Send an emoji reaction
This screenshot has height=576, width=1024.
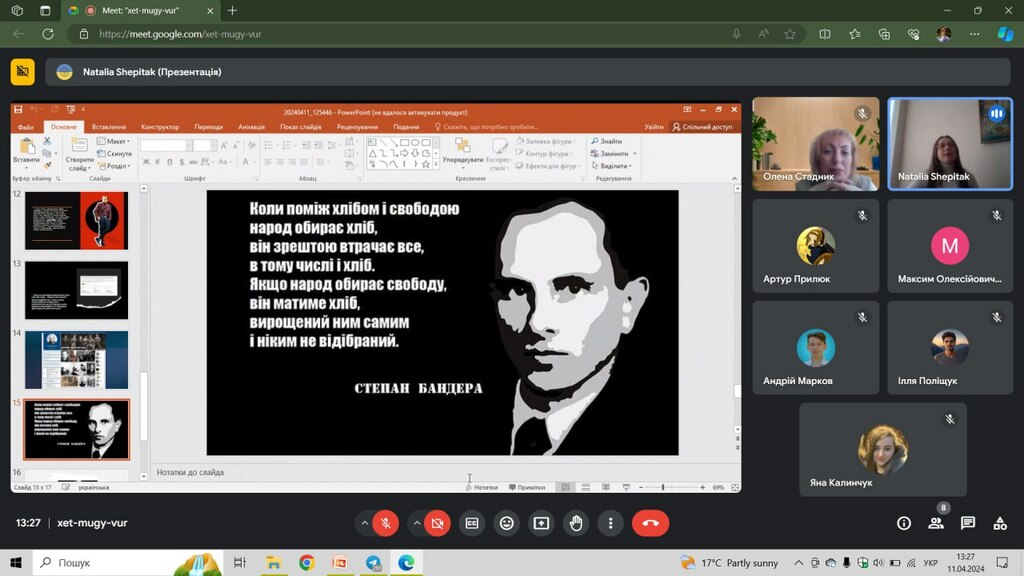coord(506,523)
